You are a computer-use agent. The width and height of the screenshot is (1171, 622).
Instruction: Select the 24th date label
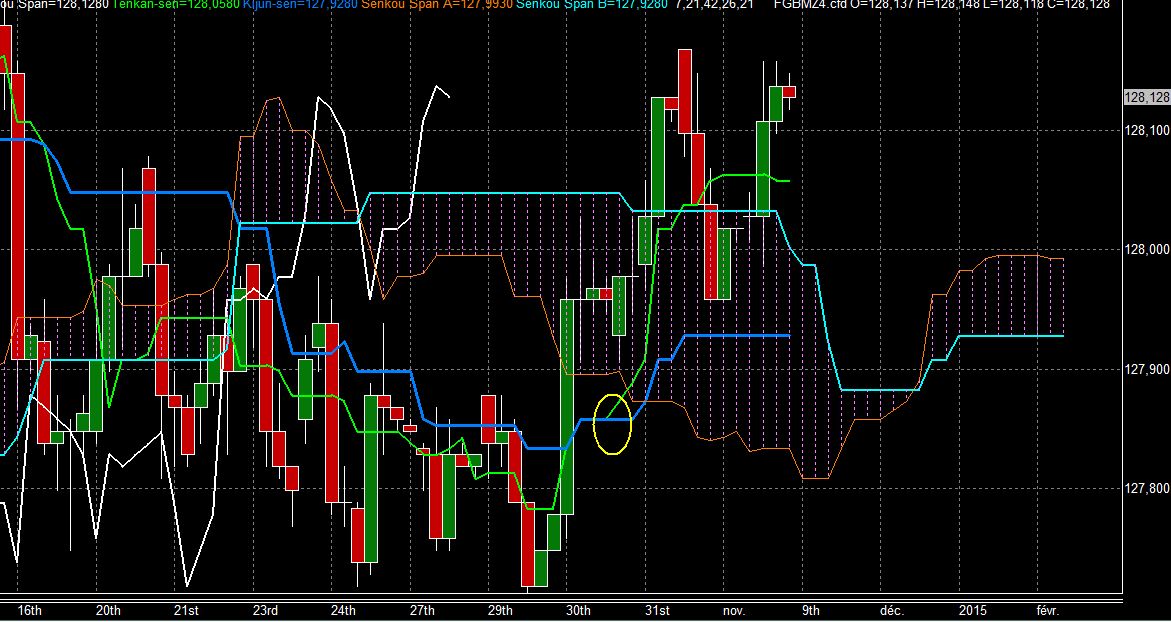[x=343, y=611]
